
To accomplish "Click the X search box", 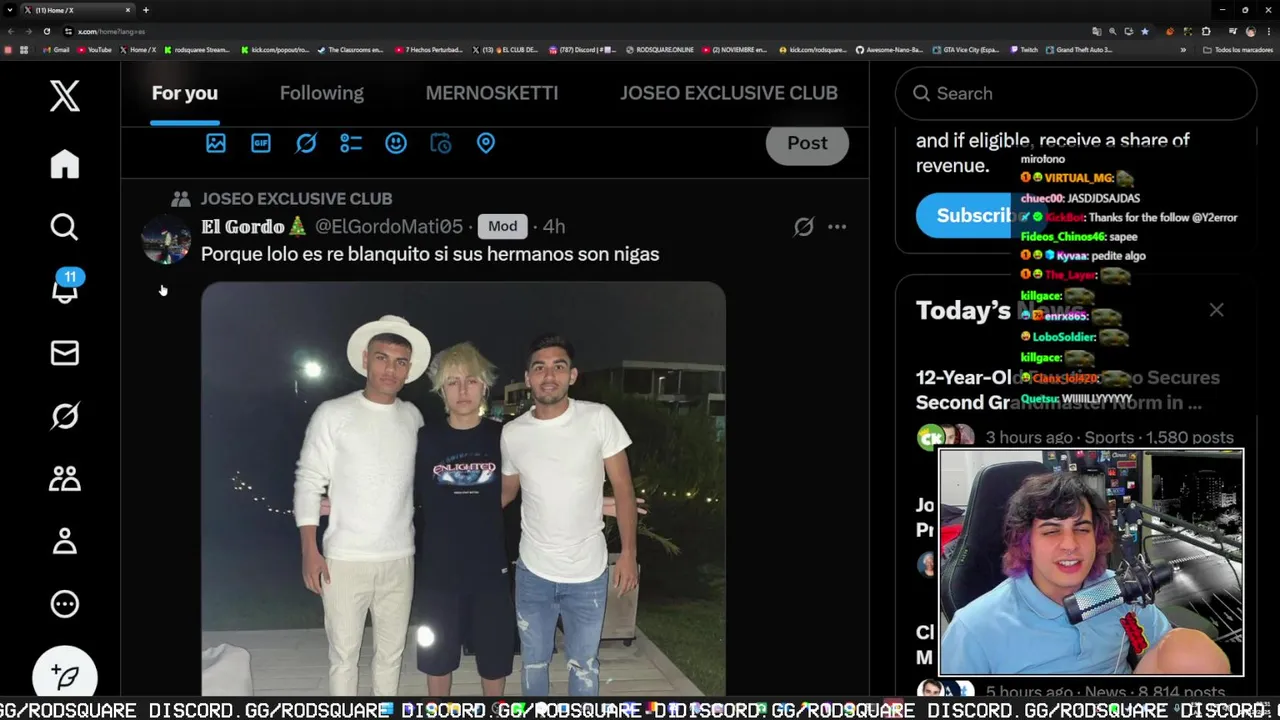I will (1076, 93).
